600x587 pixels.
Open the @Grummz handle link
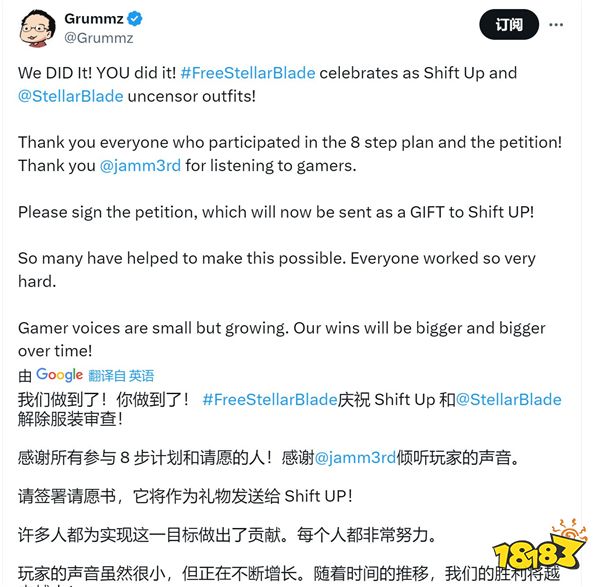click(x=99, y=38)
